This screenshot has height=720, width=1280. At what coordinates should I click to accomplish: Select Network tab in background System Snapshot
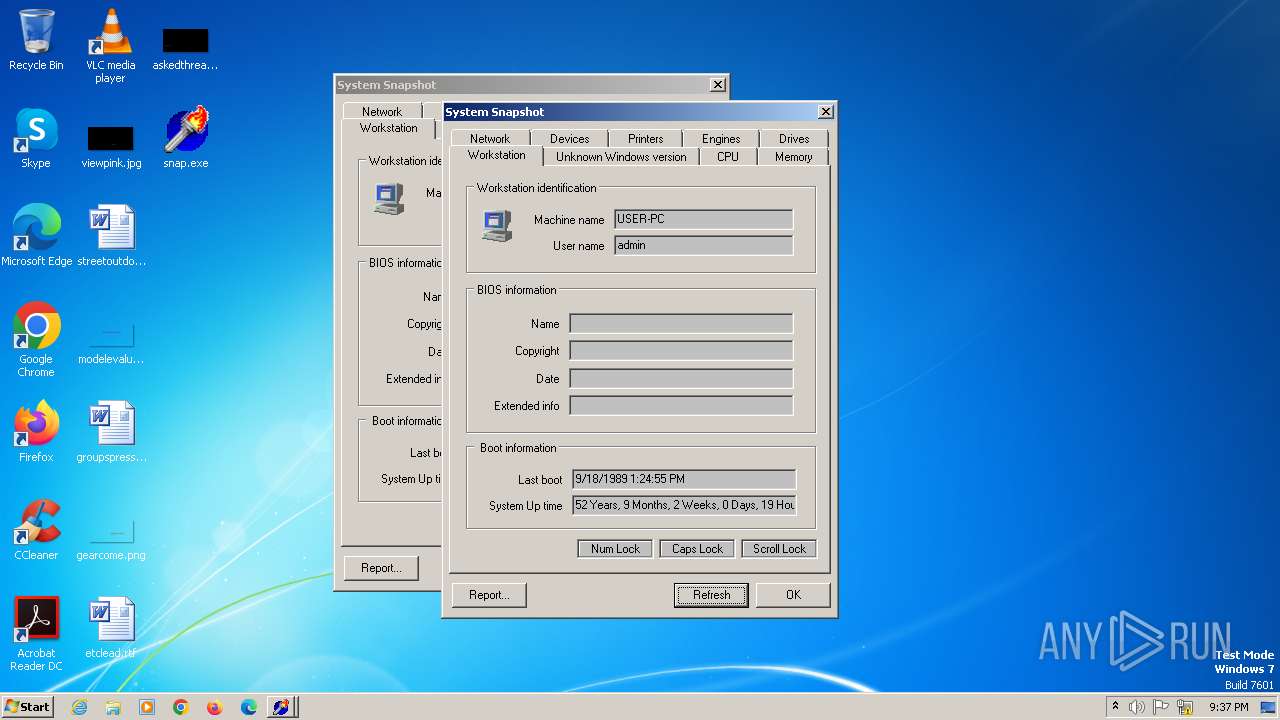[x=382, y=112]
